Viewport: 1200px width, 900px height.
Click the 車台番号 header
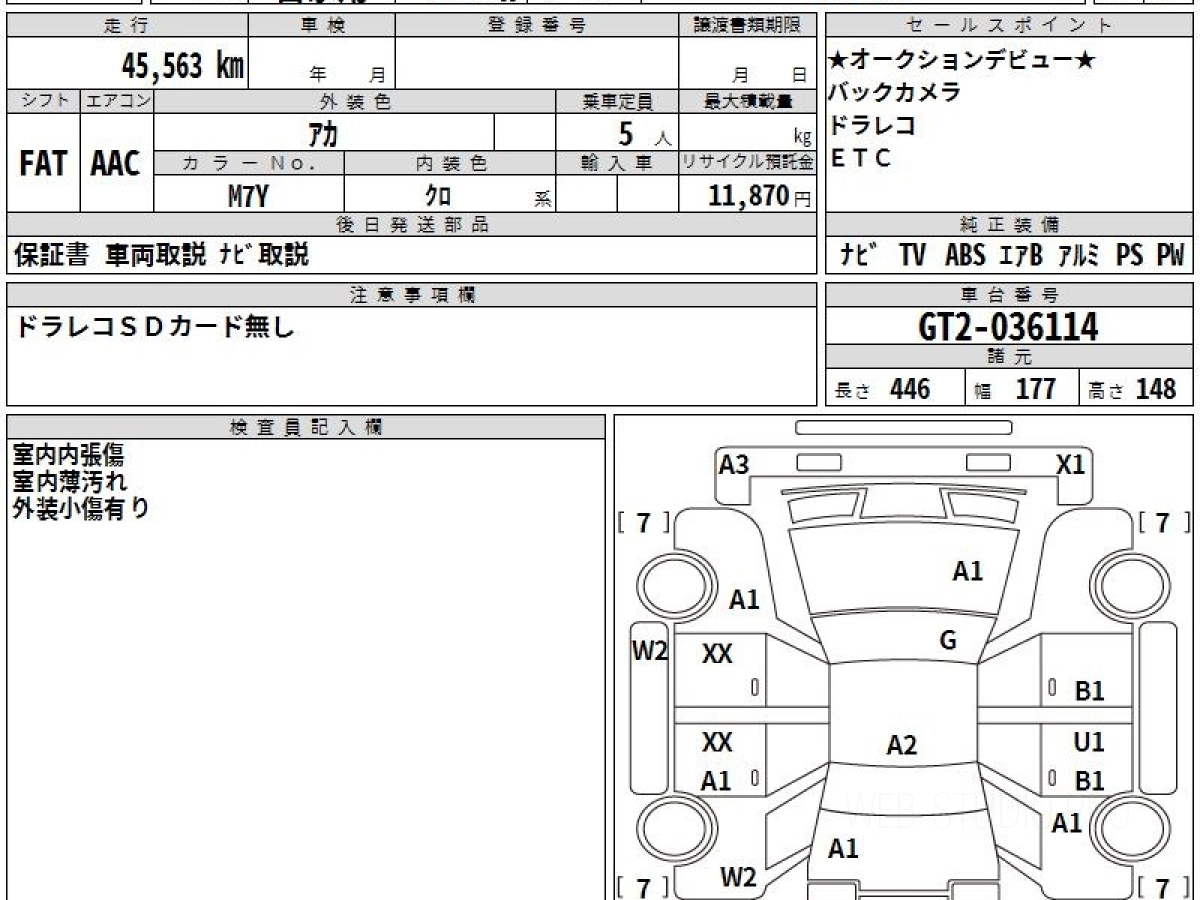(1010, 294)
